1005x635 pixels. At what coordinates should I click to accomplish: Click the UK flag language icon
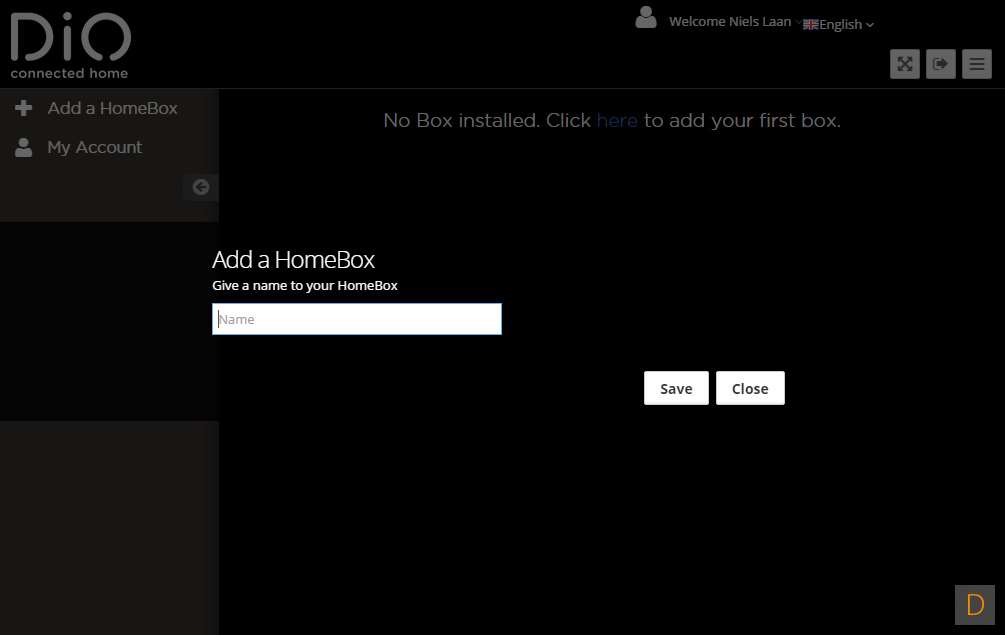click(810, 24)
